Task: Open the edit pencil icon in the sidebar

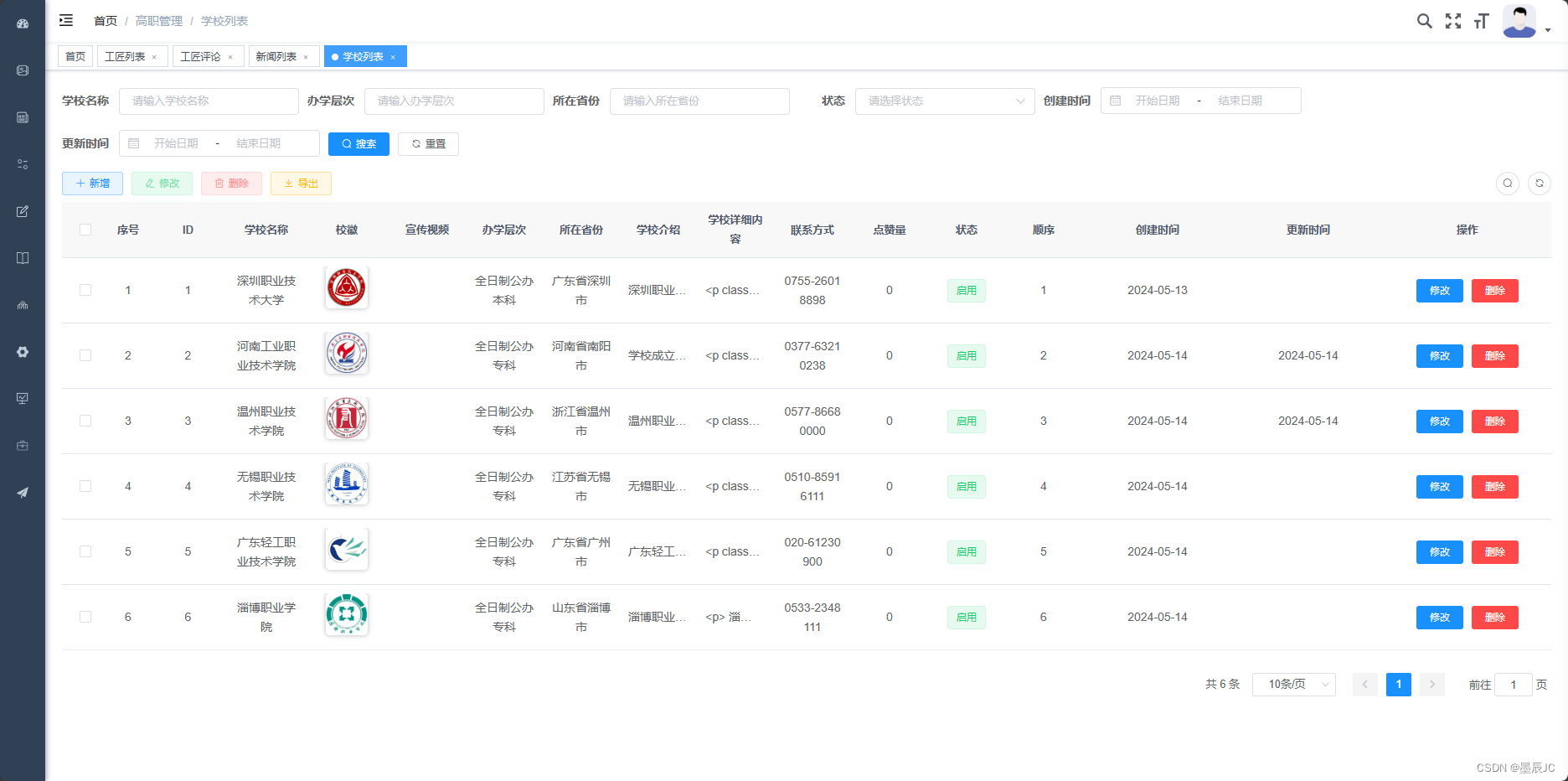Action: (23, 211)
